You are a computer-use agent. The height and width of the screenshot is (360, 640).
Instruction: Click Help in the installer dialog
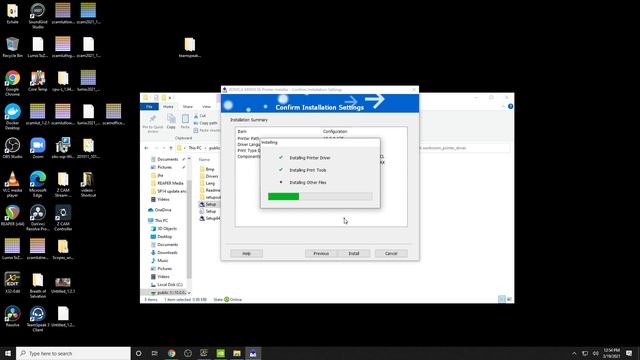247,253
